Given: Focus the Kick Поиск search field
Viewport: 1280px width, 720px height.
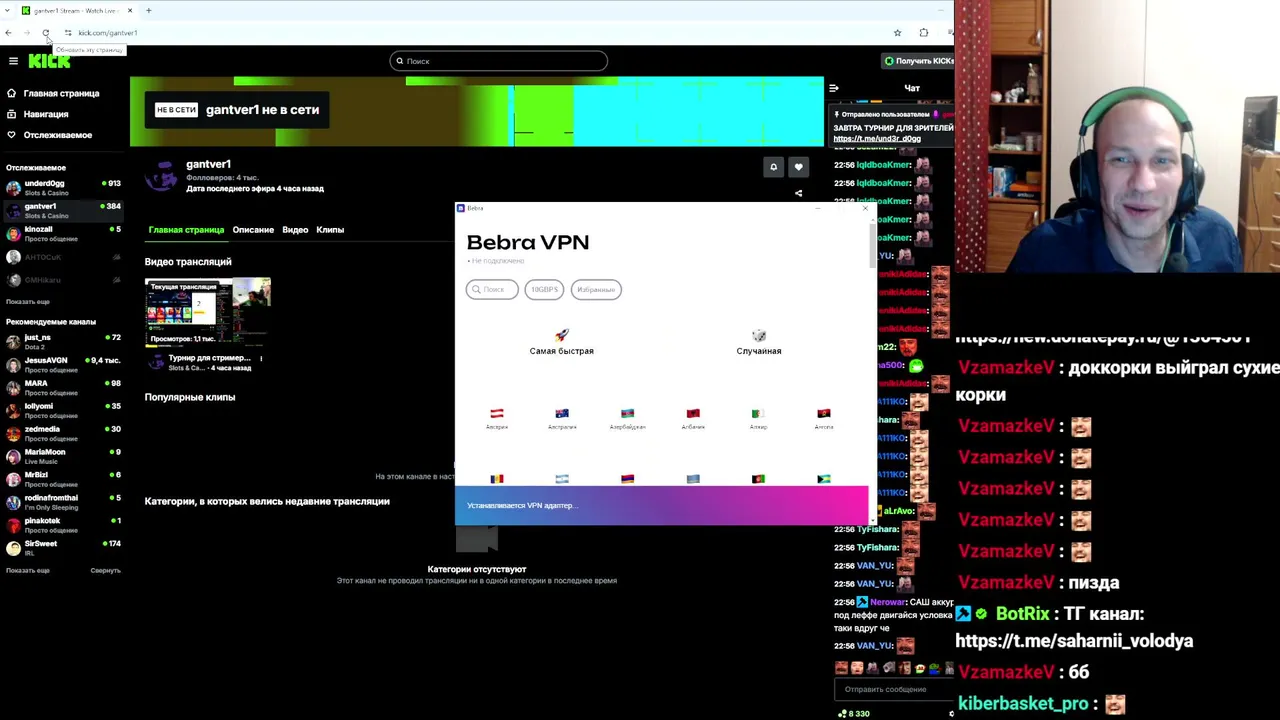Looking at the screenshot, I should tap(498, 61).
